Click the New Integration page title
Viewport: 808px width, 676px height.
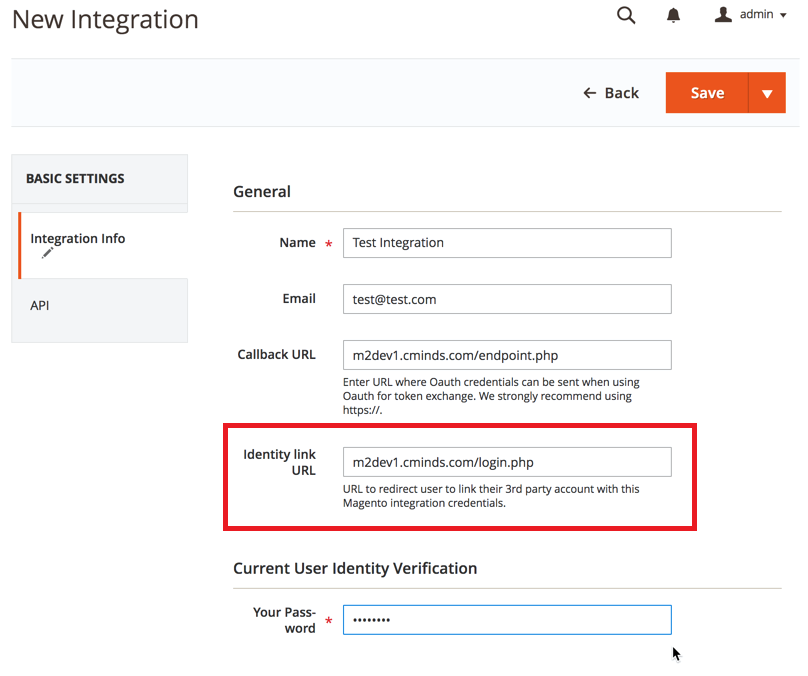105,19
